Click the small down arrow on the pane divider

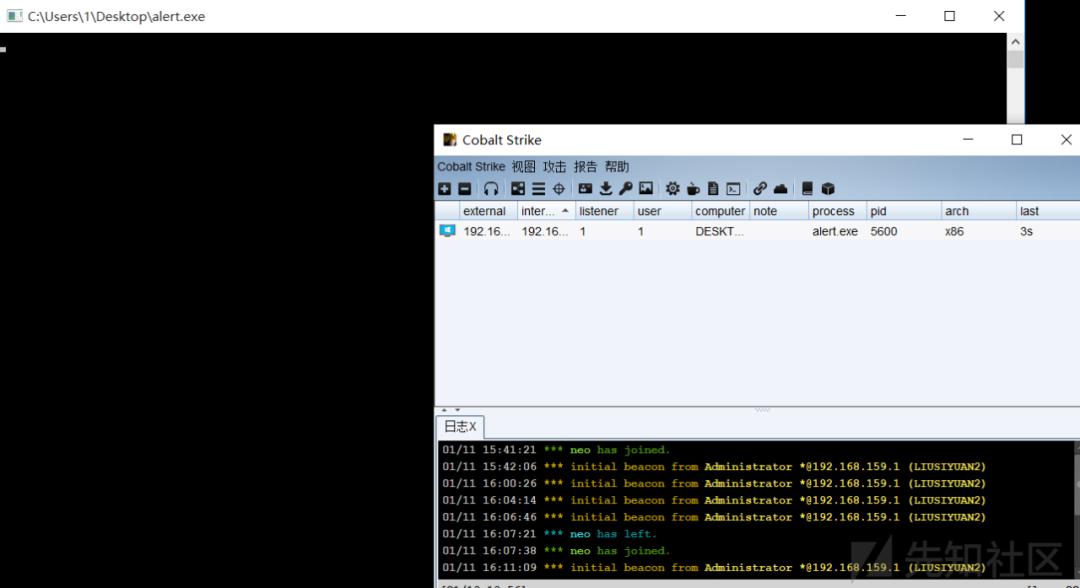point(457,410)
